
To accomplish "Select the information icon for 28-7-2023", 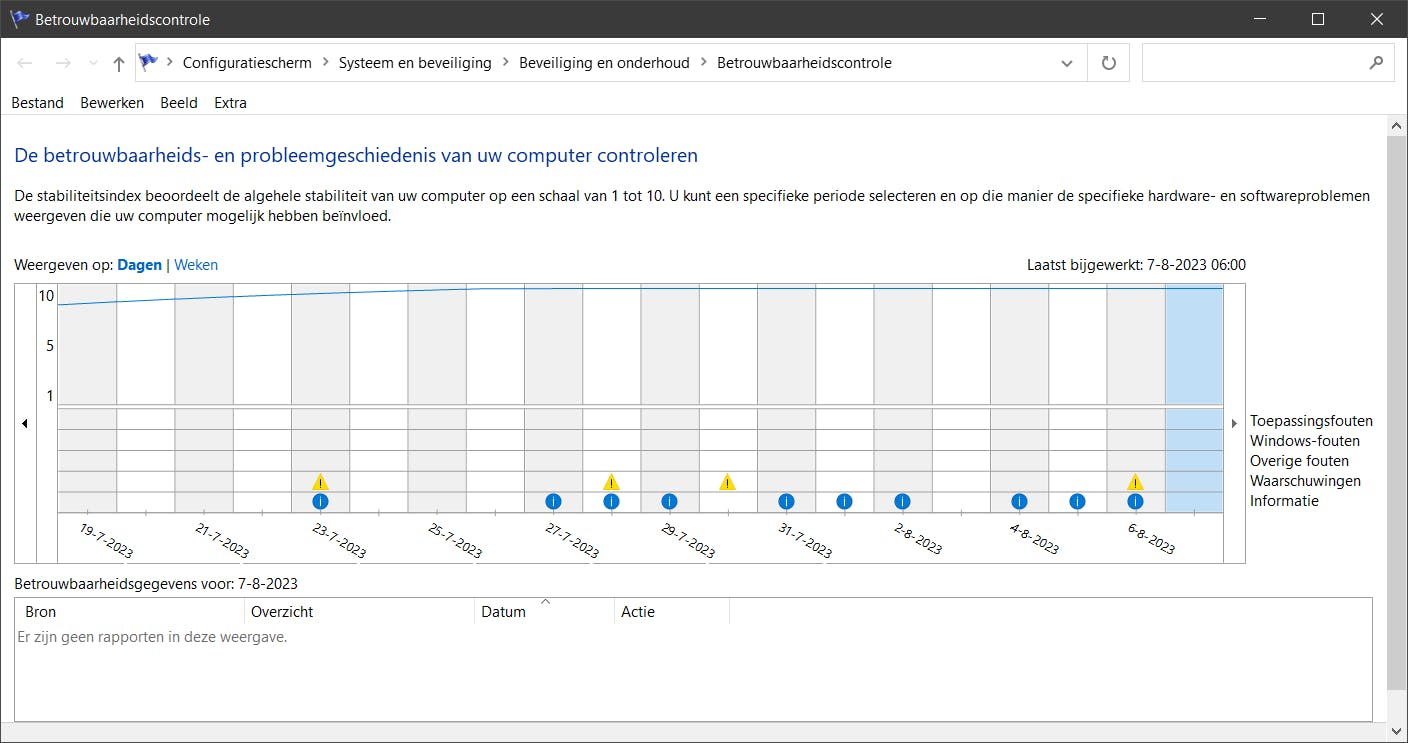I will [x=612, y=502].
